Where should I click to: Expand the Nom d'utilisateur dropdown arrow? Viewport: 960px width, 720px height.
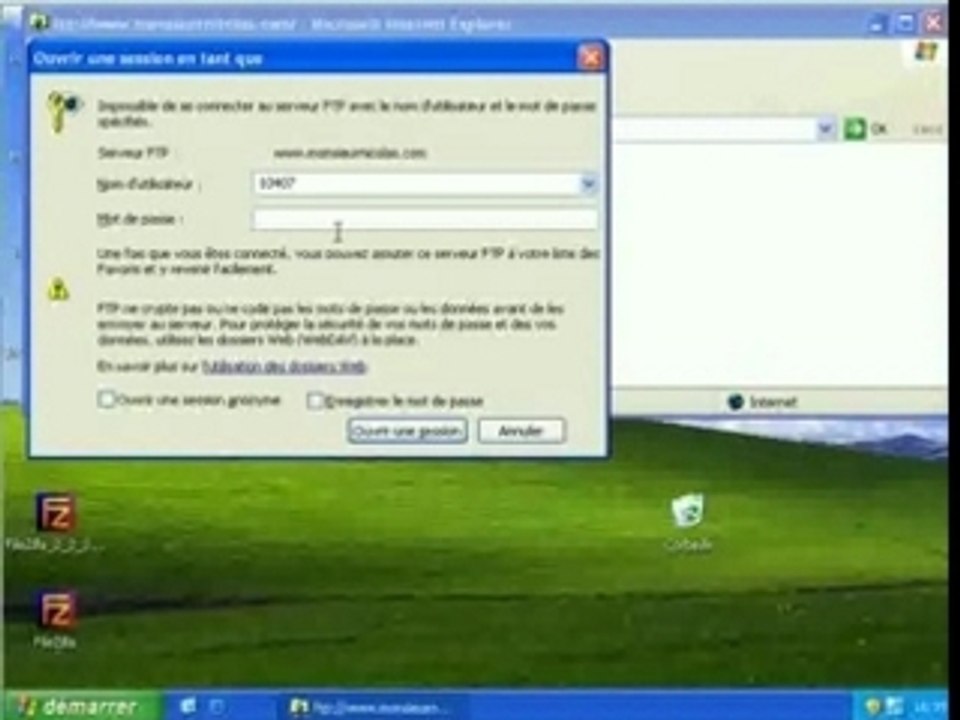pos(588,184)
